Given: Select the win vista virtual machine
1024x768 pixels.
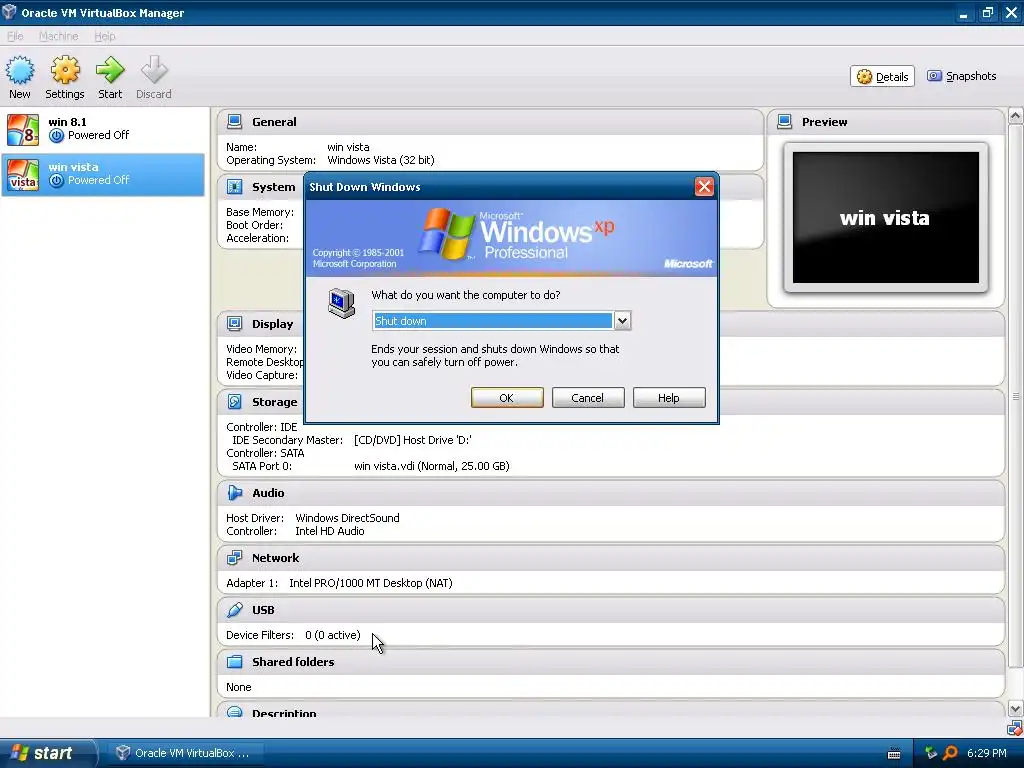Looking at the screenshot, I should [103, 174].
